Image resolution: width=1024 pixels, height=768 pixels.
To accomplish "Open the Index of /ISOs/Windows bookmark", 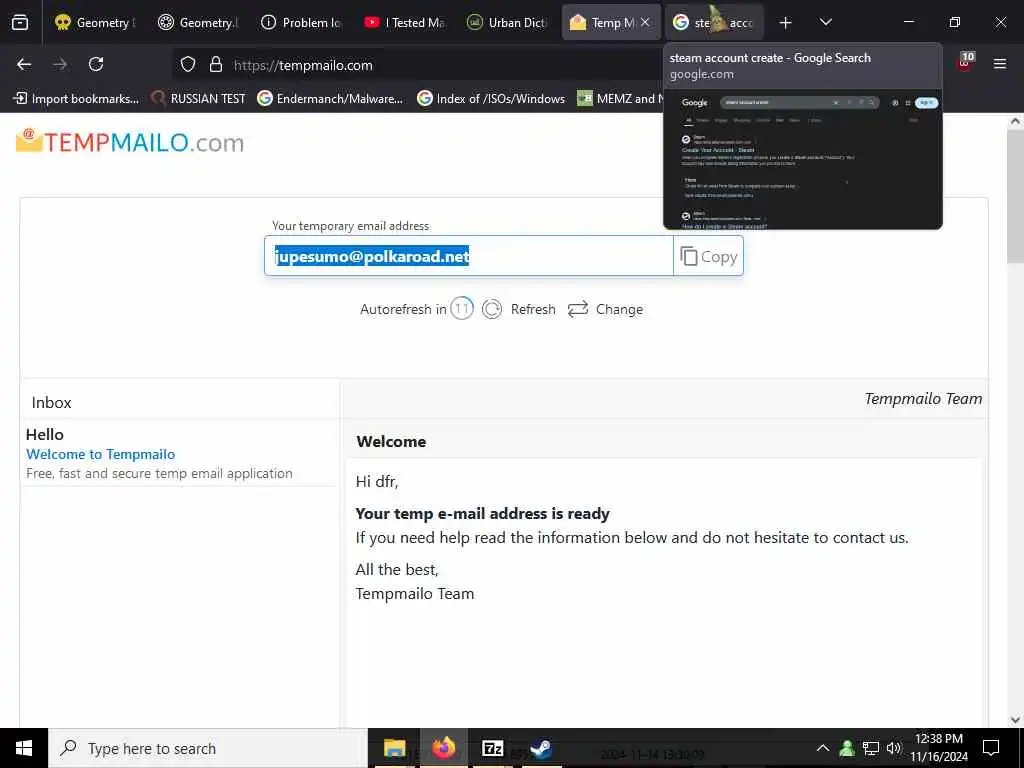I will [491, 99].
